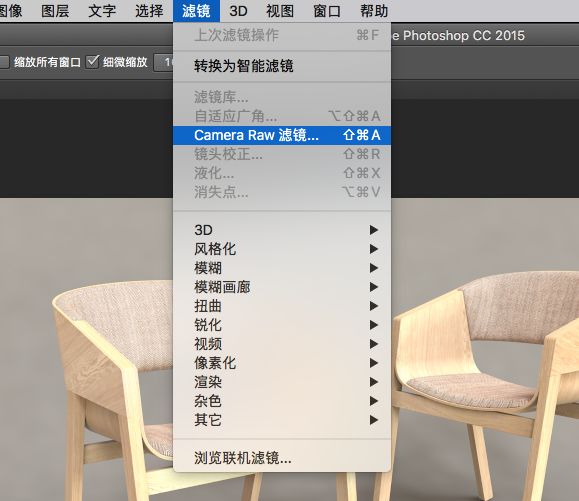Viewport: 579px width, 501px height.
Task: Expand the 视频 submenu
Action: pos(282,344)
